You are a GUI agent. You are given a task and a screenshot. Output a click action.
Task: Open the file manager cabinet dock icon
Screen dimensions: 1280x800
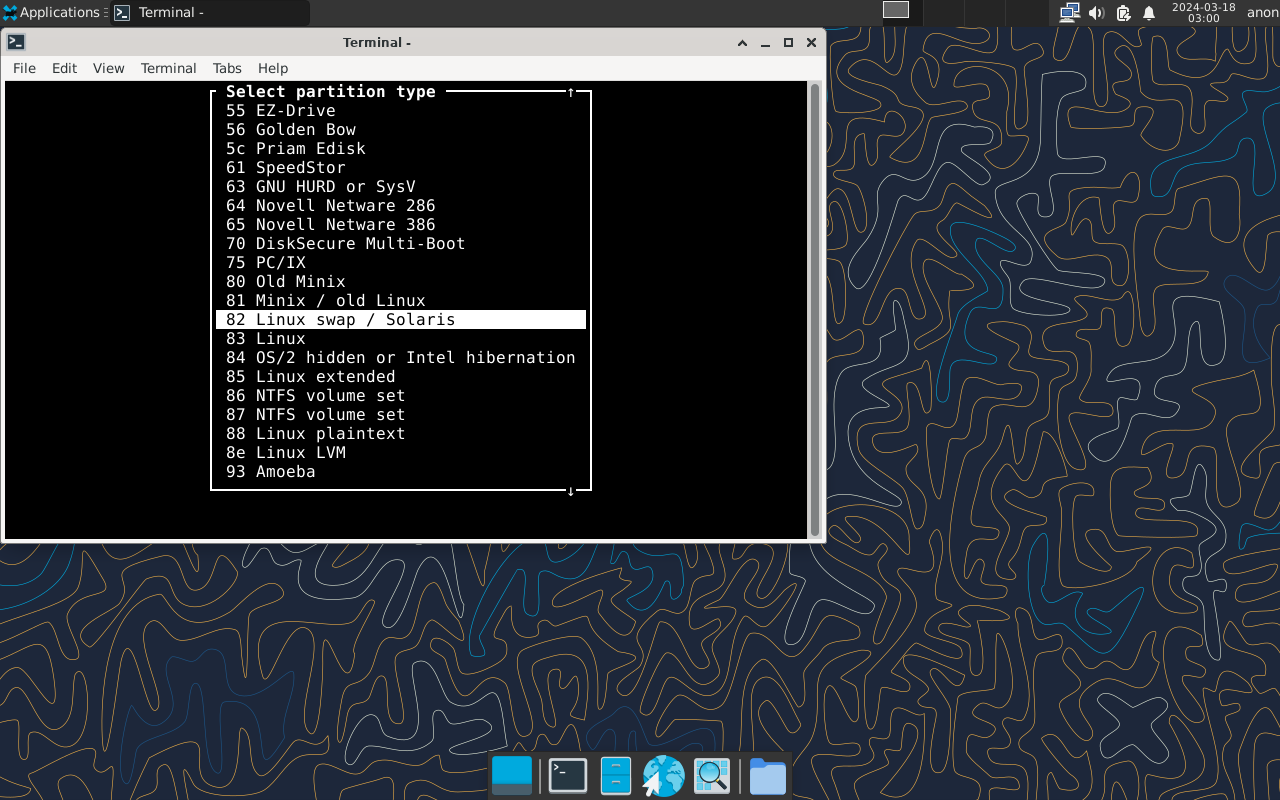pos(615,776)
